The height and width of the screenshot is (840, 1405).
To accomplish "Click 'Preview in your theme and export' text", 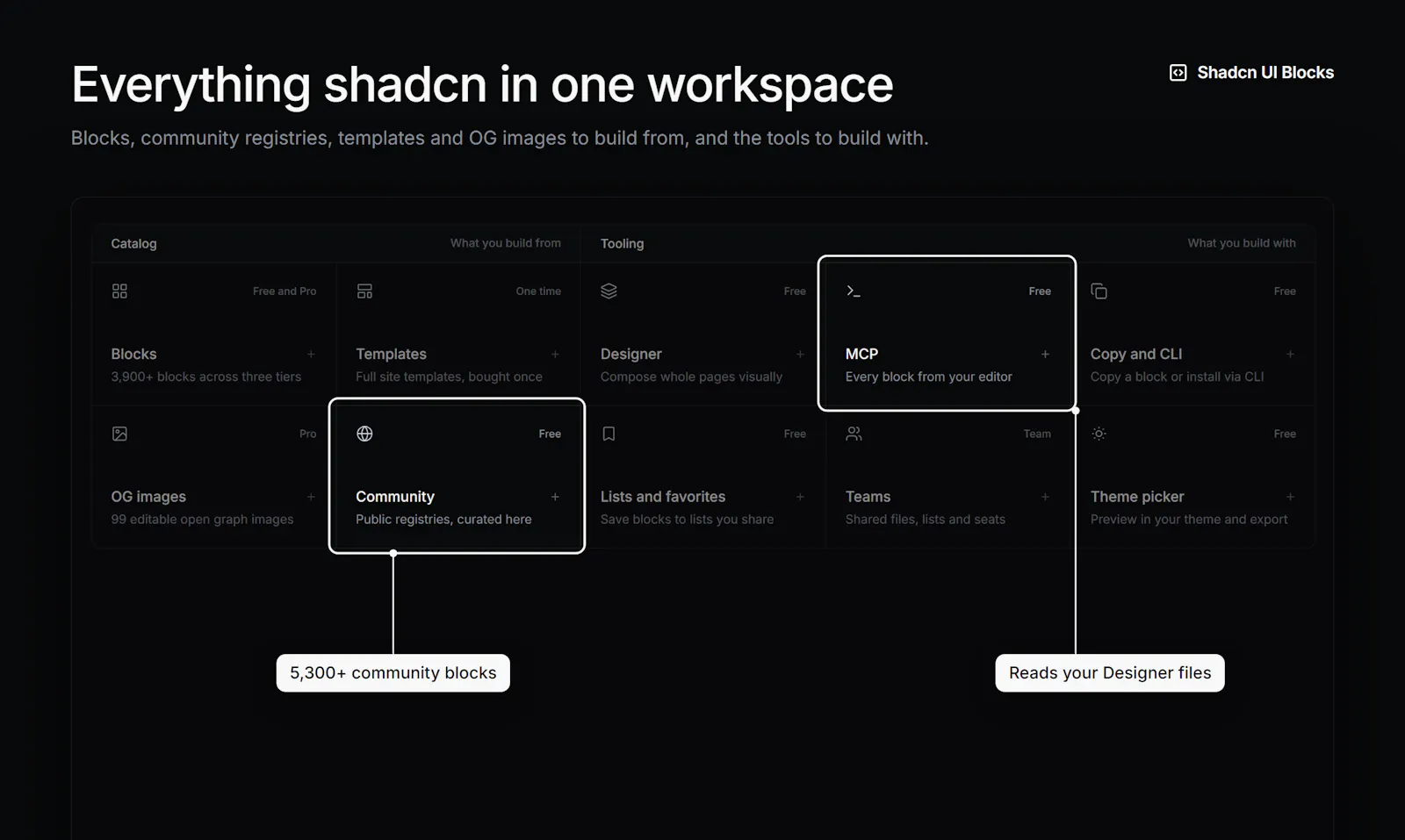I will point(1189,520).
